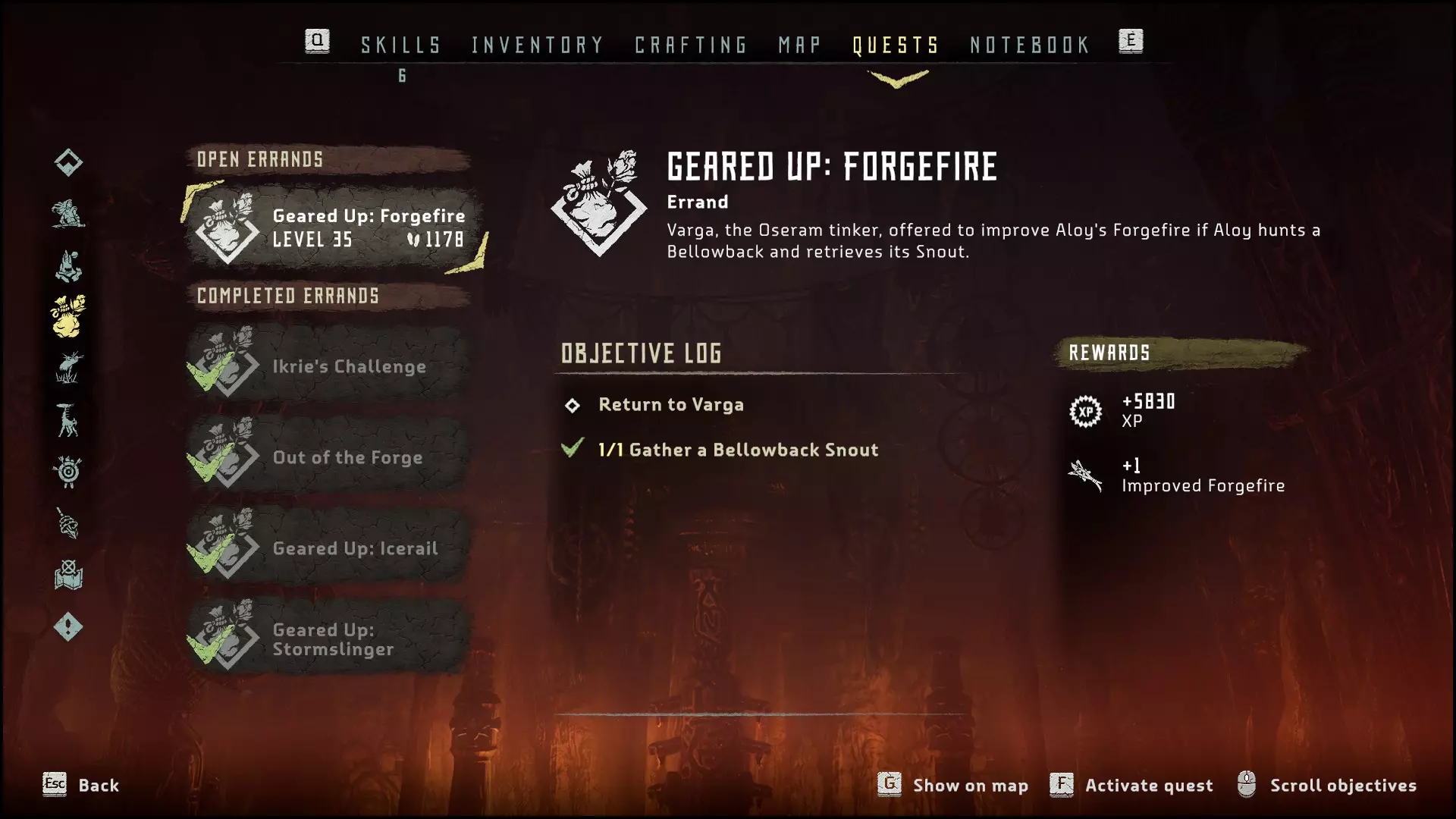Select the exclamation diamond category icon
Viewport: 1456px width, 819px height.
coord(68,627)
